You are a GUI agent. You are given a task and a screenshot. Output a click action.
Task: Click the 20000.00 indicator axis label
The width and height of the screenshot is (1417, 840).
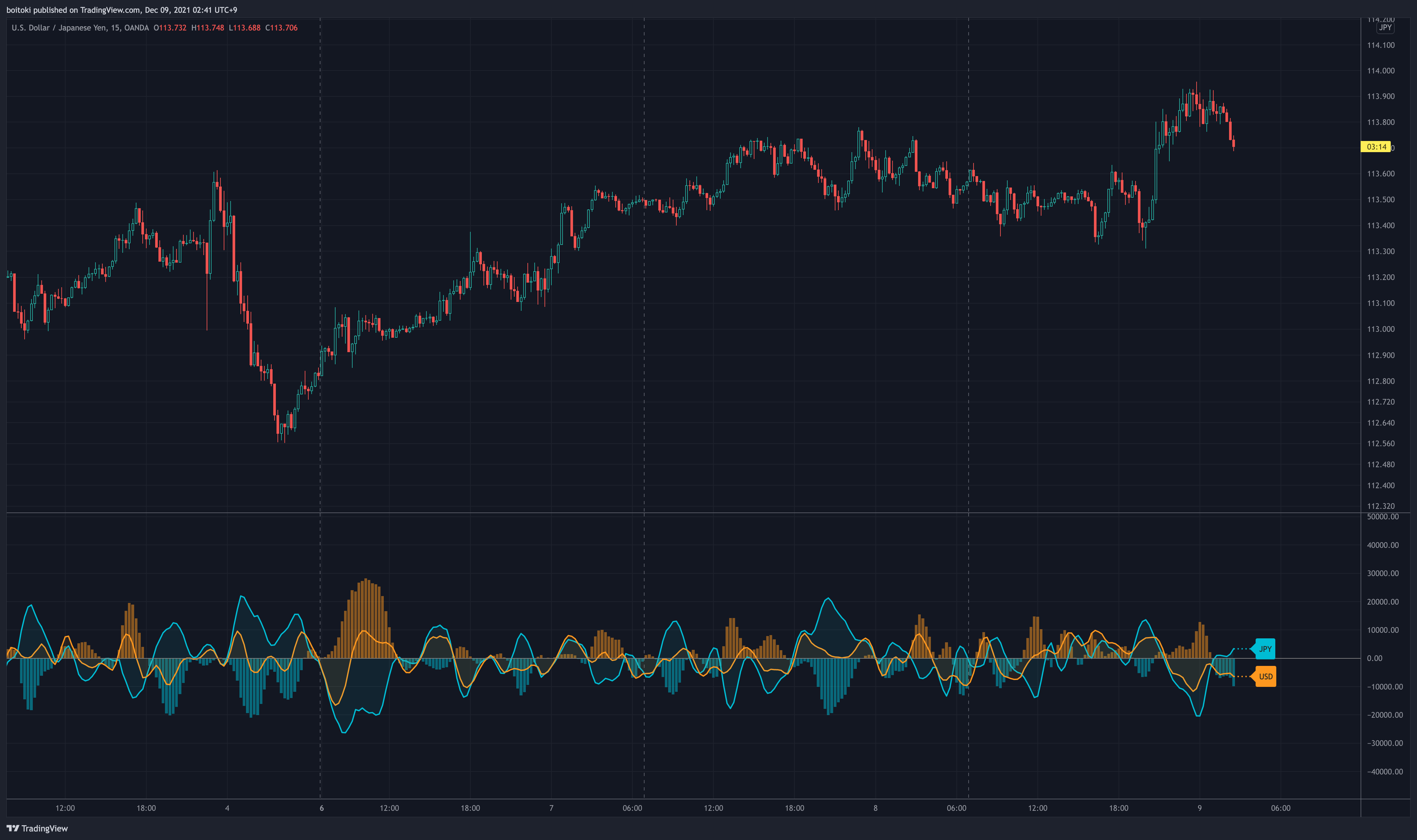1383,602
